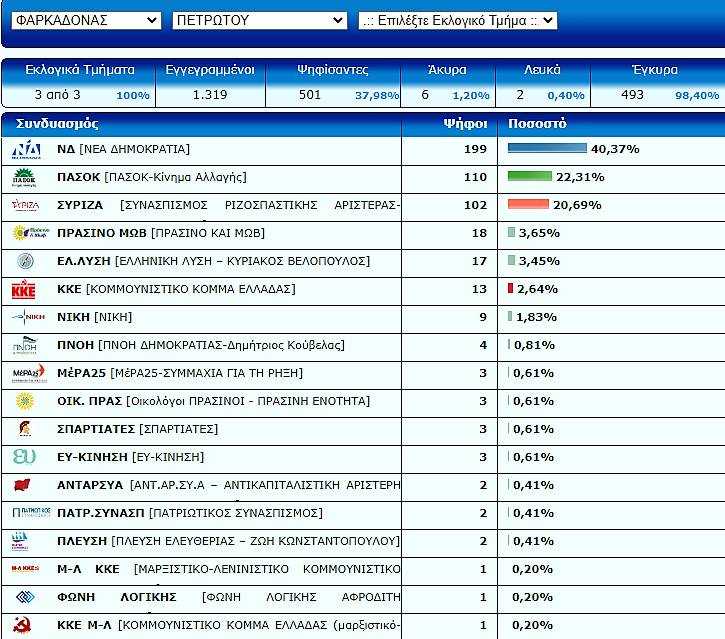This screenshot has width=725, height=639.
Task: Click the Συνδυασμός column header
Action: pos(57,124)
